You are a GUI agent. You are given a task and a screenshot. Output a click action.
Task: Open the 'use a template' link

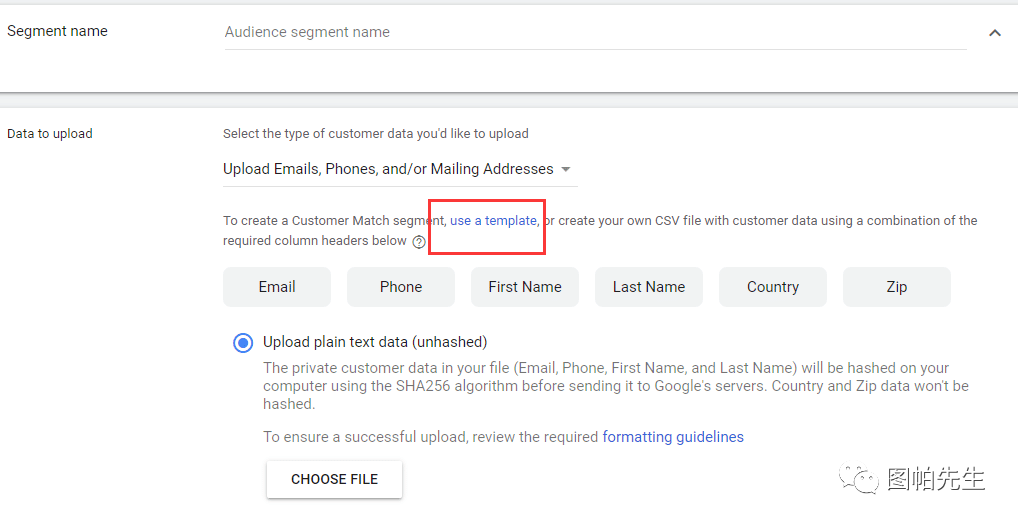click(493, 220)
